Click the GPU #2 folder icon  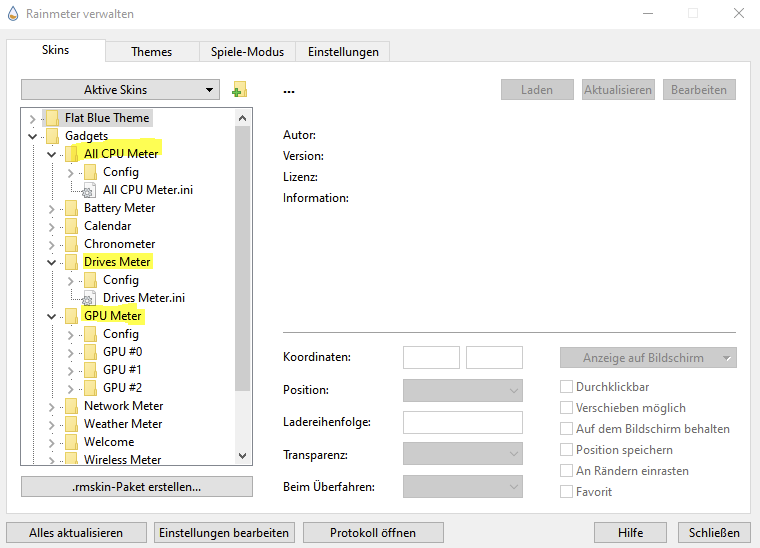click(90, 388)
